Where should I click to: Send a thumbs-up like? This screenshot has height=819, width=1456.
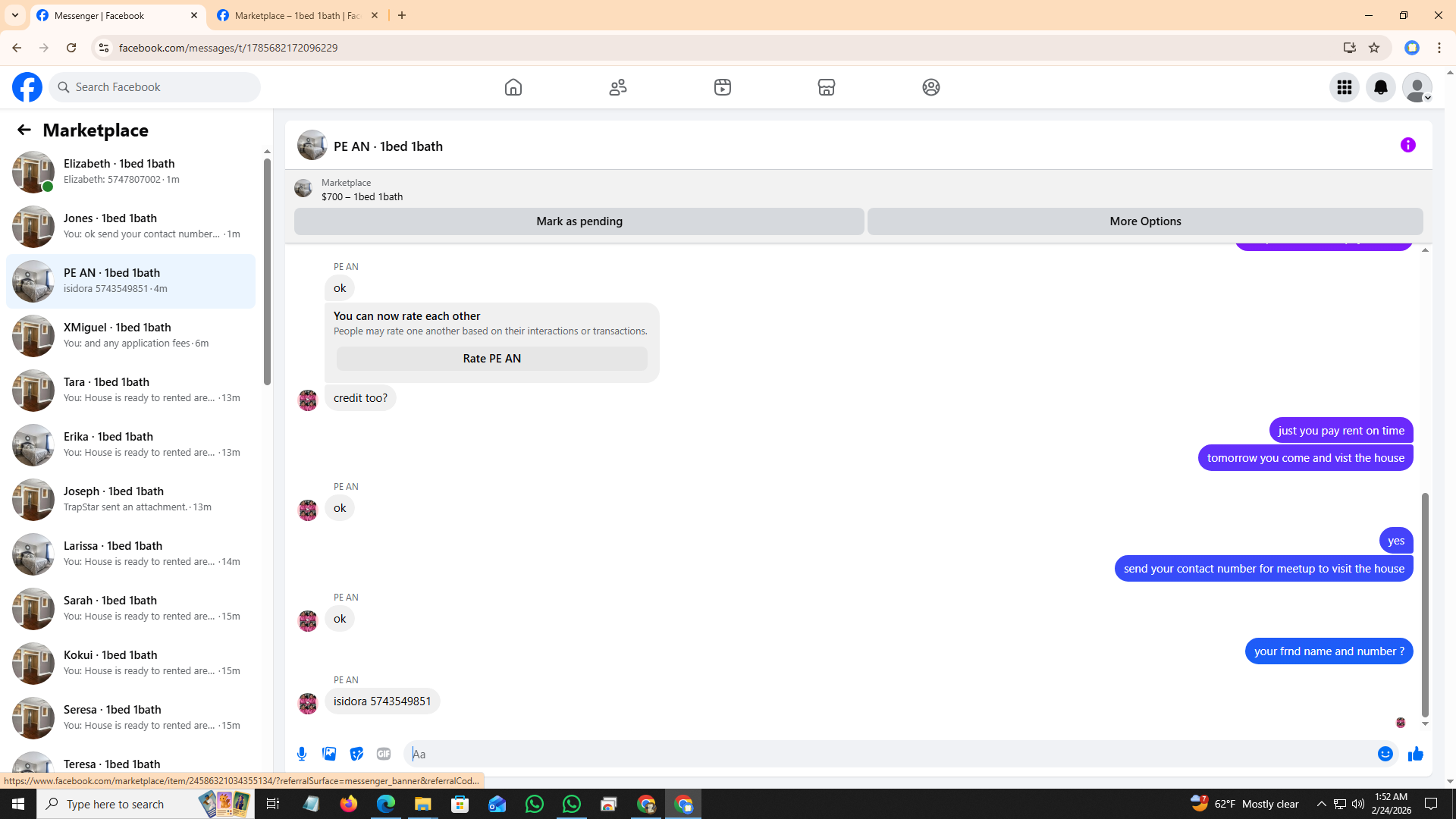point(1415,754)
